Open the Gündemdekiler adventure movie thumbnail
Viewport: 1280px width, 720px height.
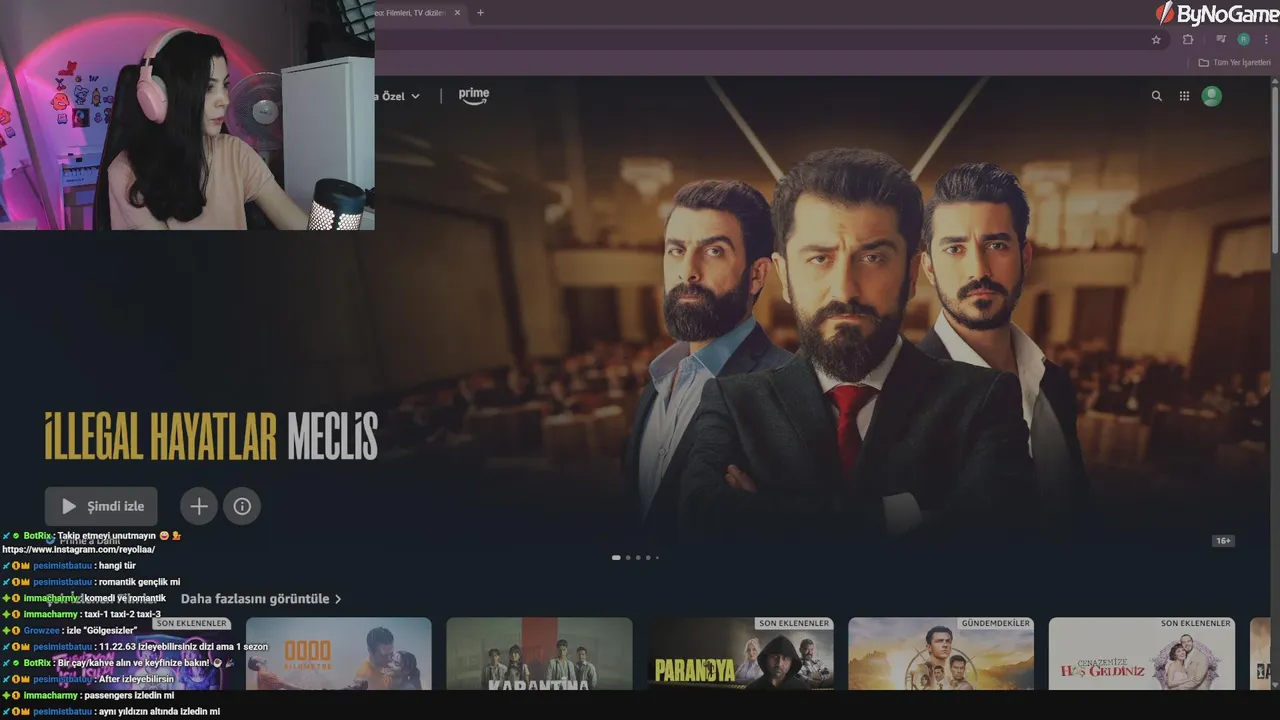click(941, 654)
